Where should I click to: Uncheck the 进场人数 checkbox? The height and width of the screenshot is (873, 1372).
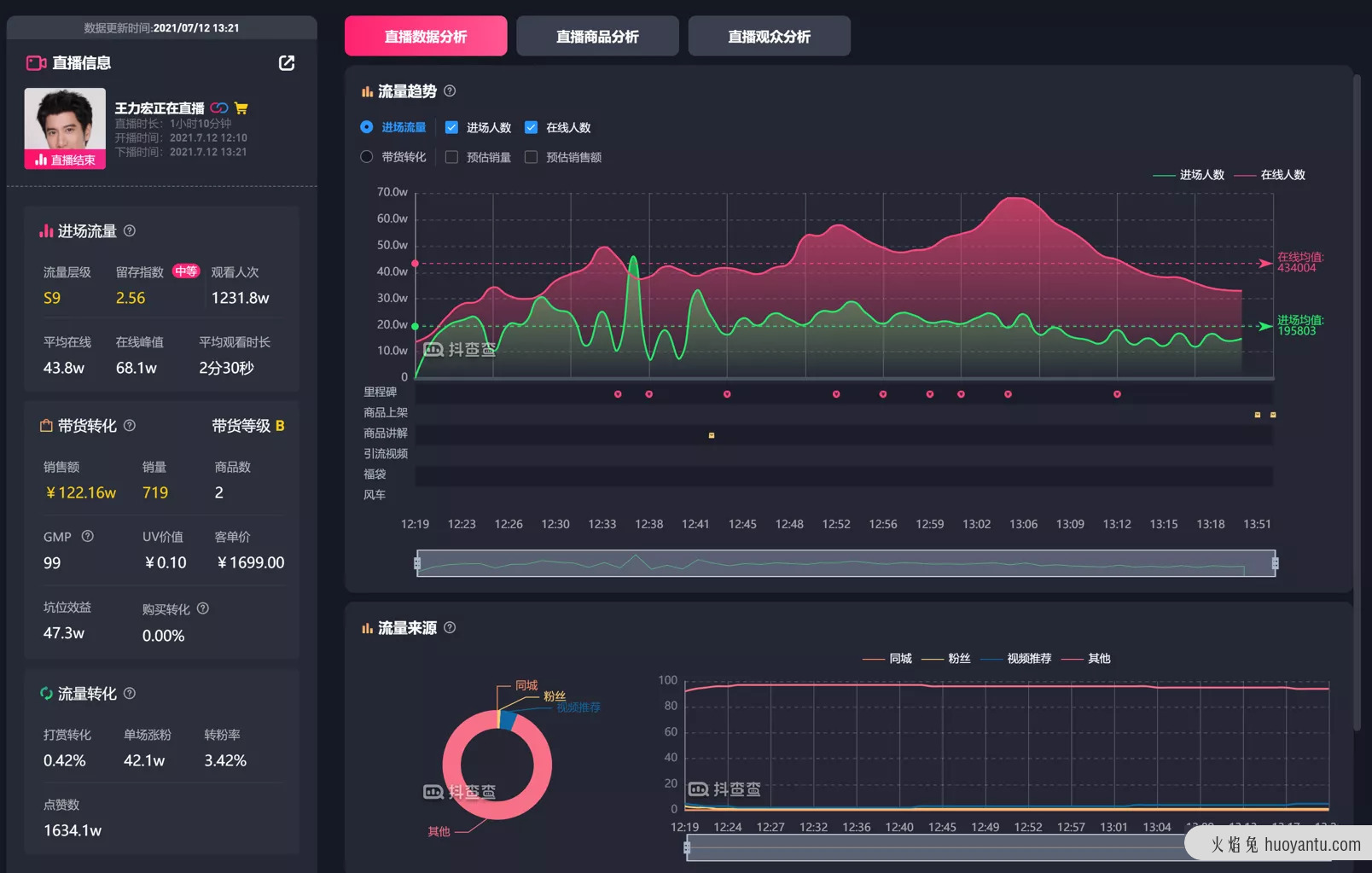tap(452, 127)
